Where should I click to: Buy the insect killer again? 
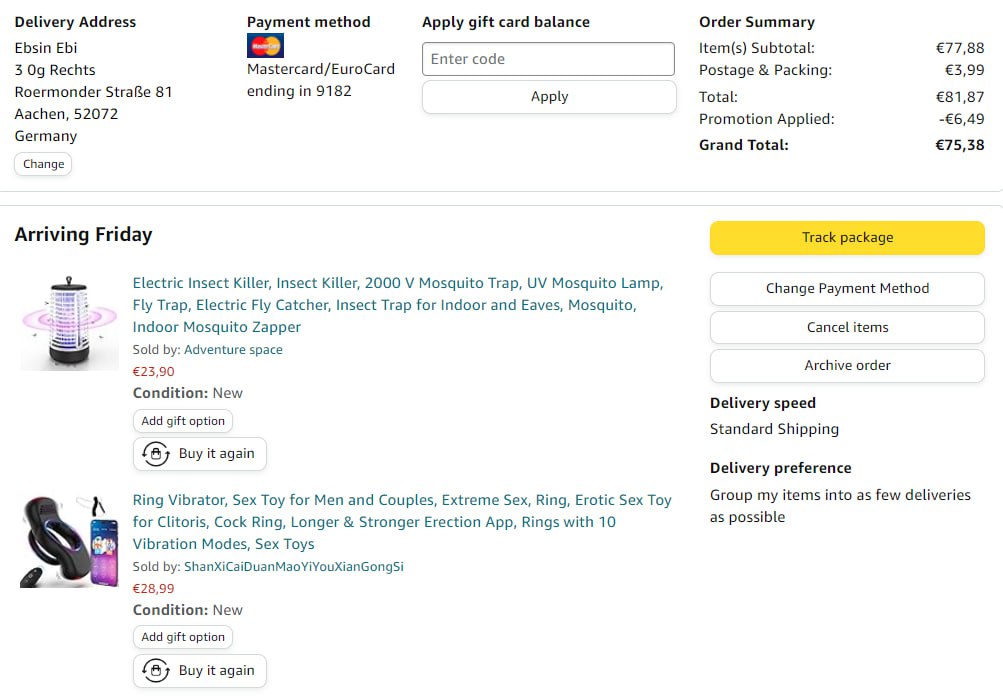click(215, 454)
